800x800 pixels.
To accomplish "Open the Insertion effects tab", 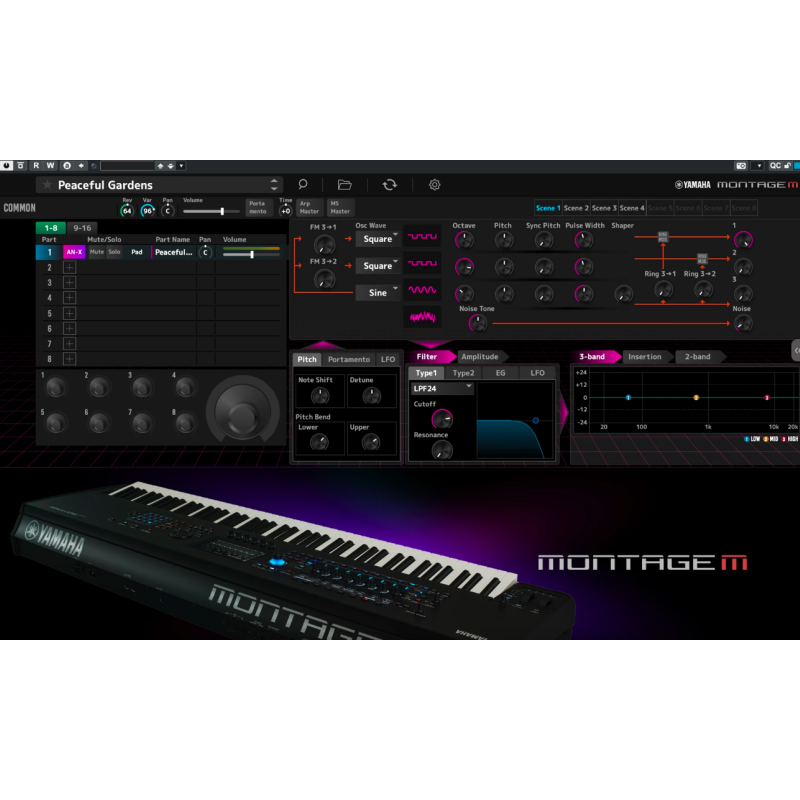I will click(644, 357).
